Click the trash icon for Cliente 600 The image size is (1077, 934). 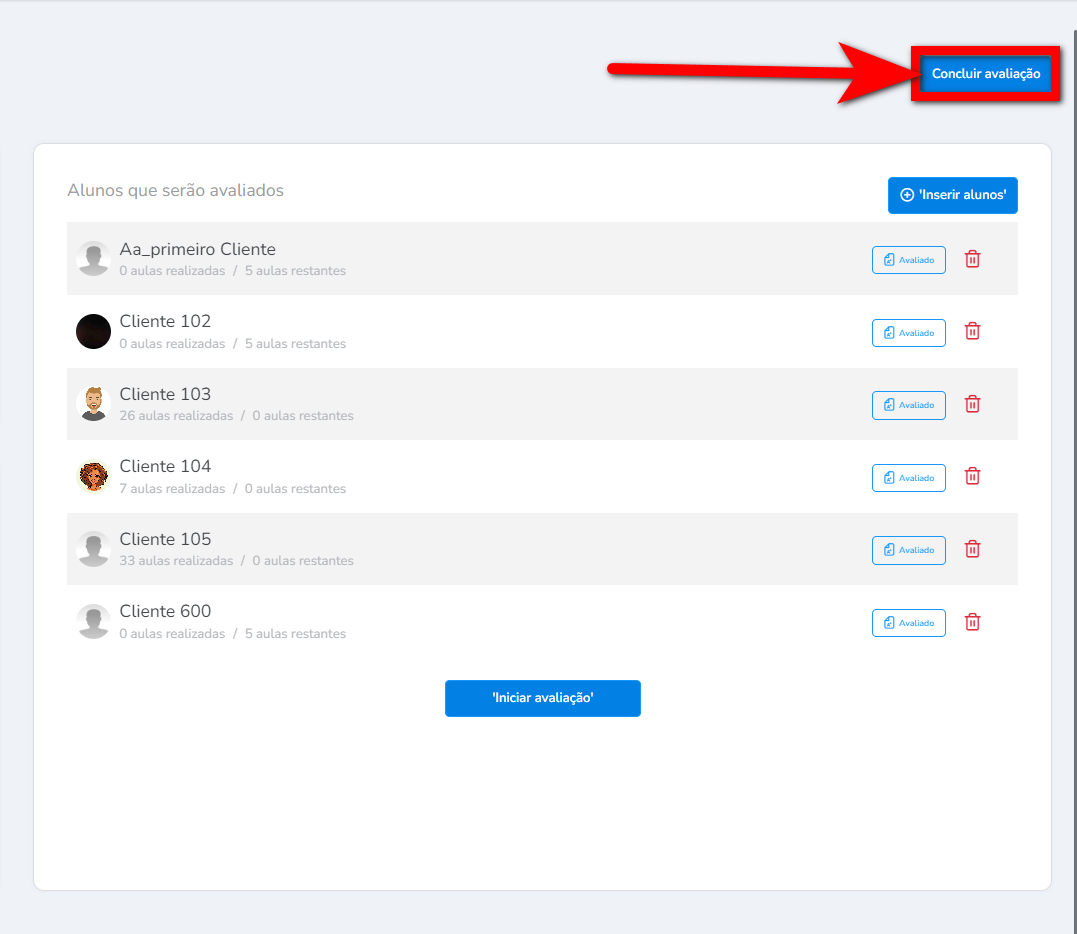[x=972, y=622]
